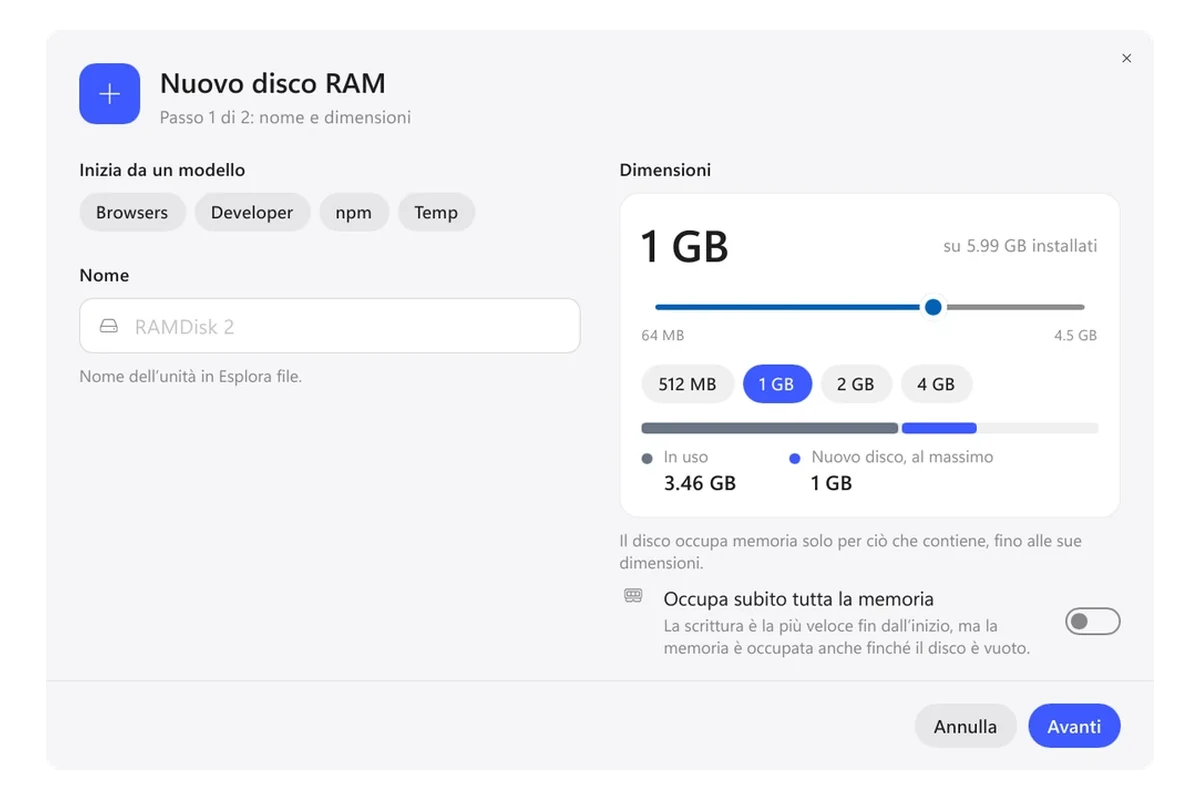Click the '3.46 GB' in-use value
1200x800 pixels.
click(x=700, y=483)
